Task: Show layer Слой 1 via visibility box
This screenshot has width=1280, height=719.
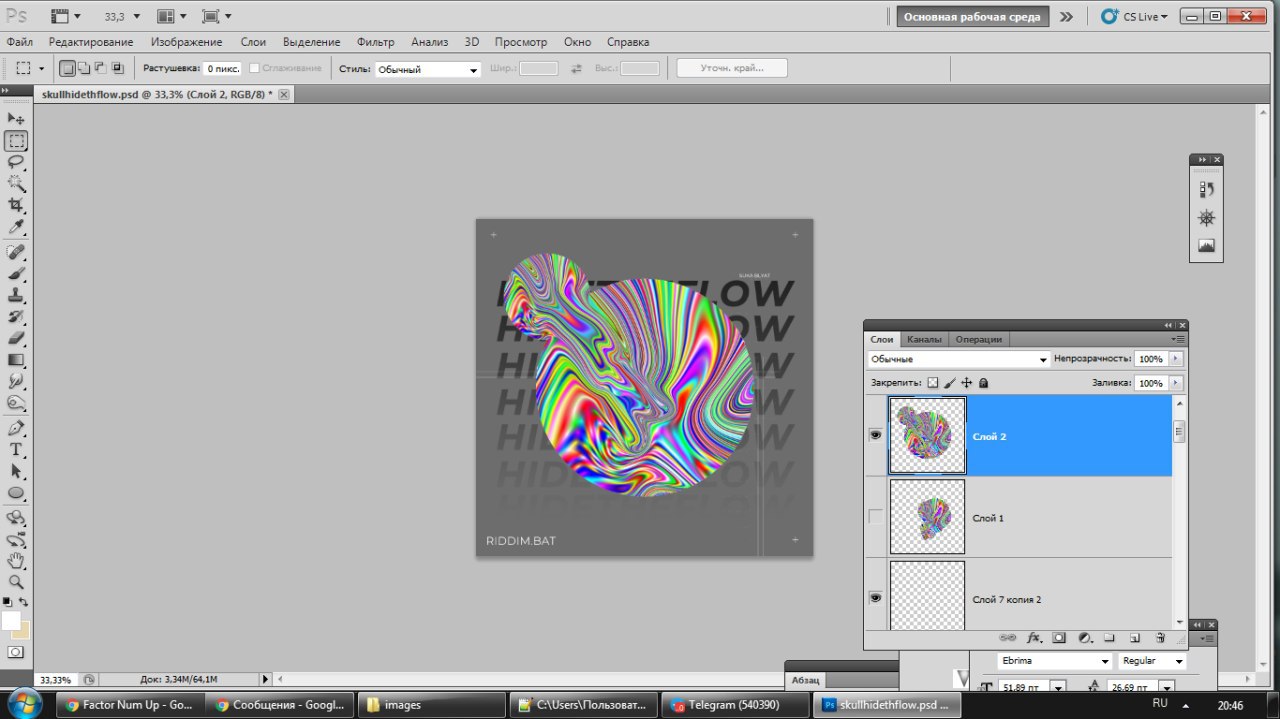Action: [x=876, y=517]
